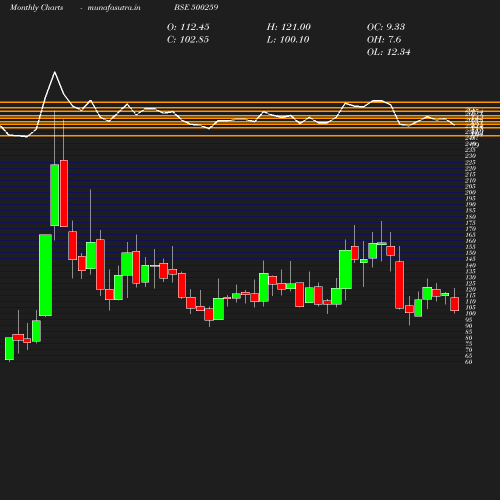Click the munafasutra.in site label

click(114, 7)
